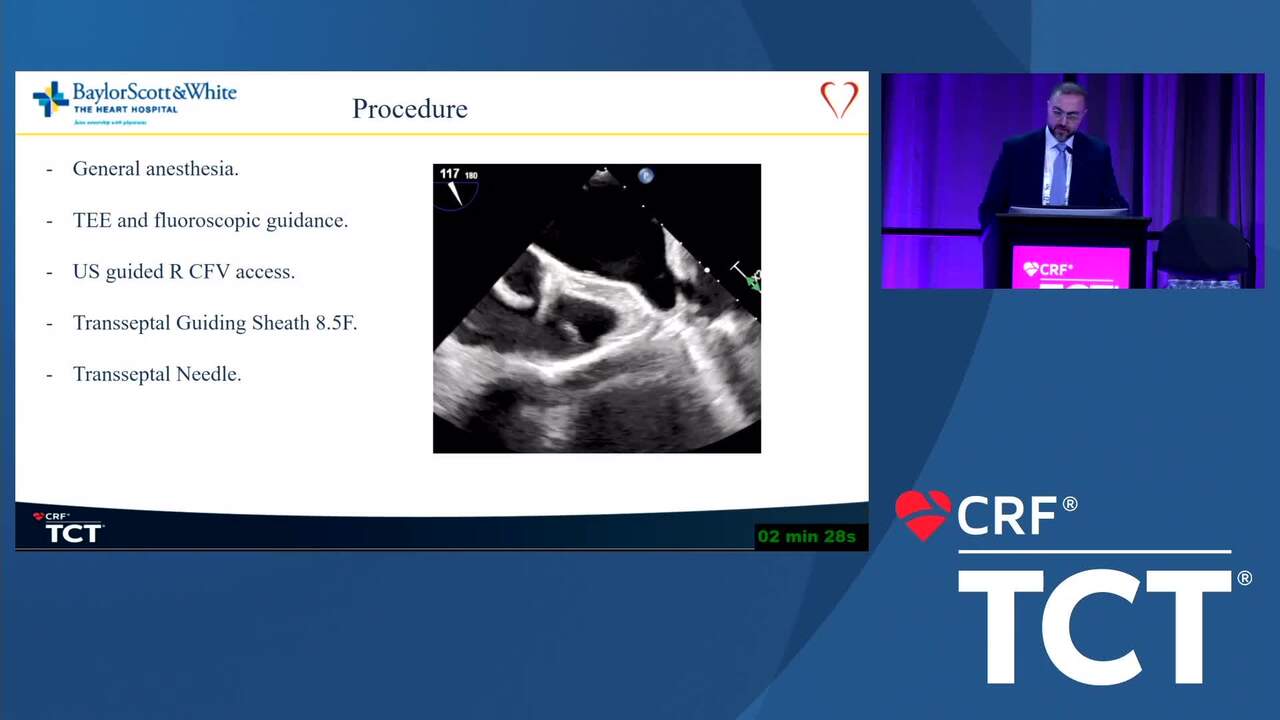Click the CRF TCT sign on the podium

click(x=1070, y=269)
